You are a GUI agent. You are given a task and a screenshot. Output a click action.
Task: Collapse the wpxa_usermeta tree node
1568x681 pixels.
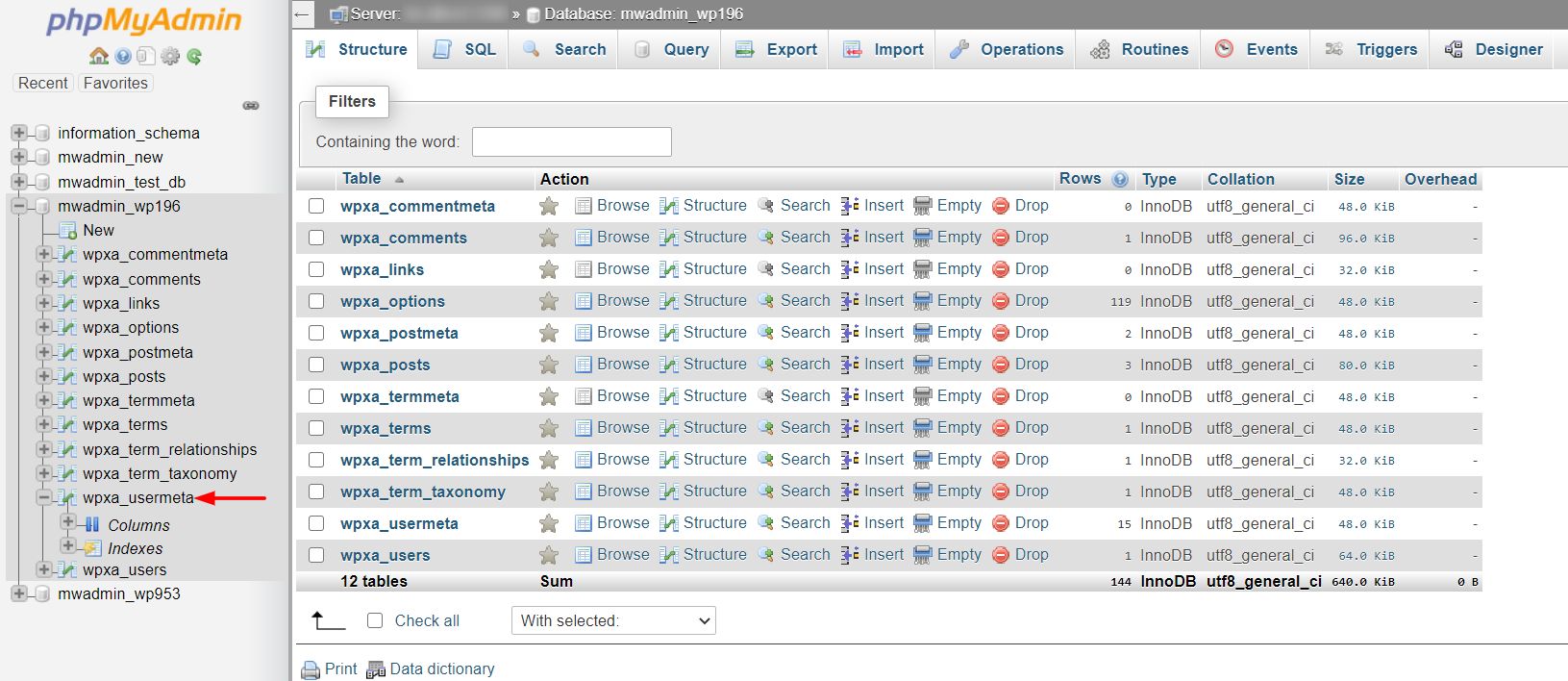(44, 497)
